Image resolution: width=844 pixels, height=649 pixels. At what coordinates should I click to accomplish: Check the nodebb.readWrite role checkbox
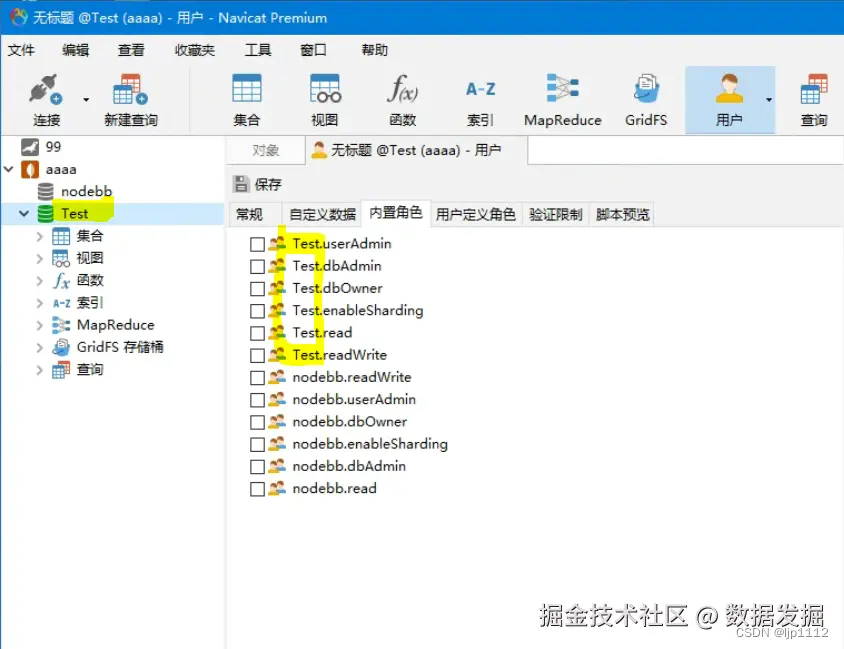click(x=257, y=378)
